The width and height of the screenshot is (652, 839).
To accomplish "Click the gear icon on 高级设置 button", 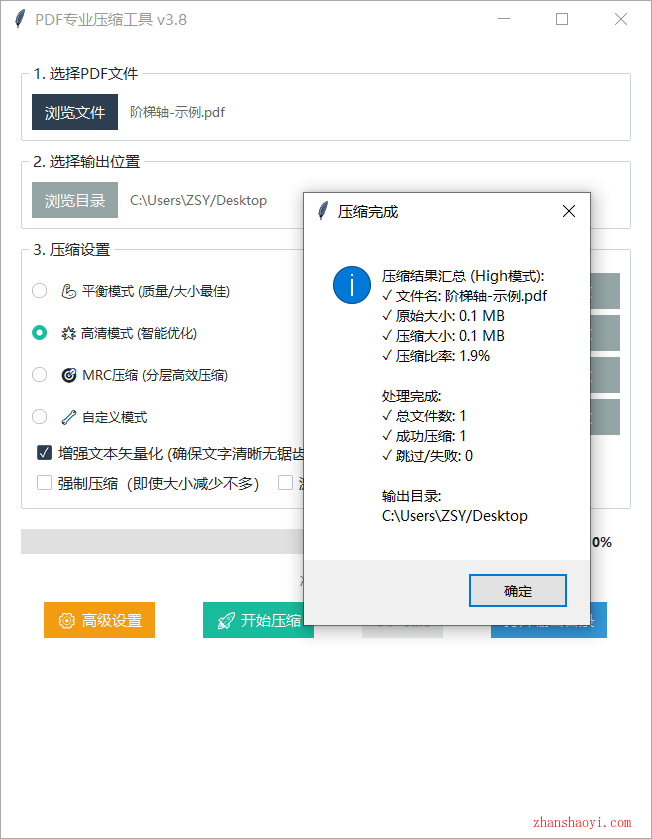I will pos(66,621).
